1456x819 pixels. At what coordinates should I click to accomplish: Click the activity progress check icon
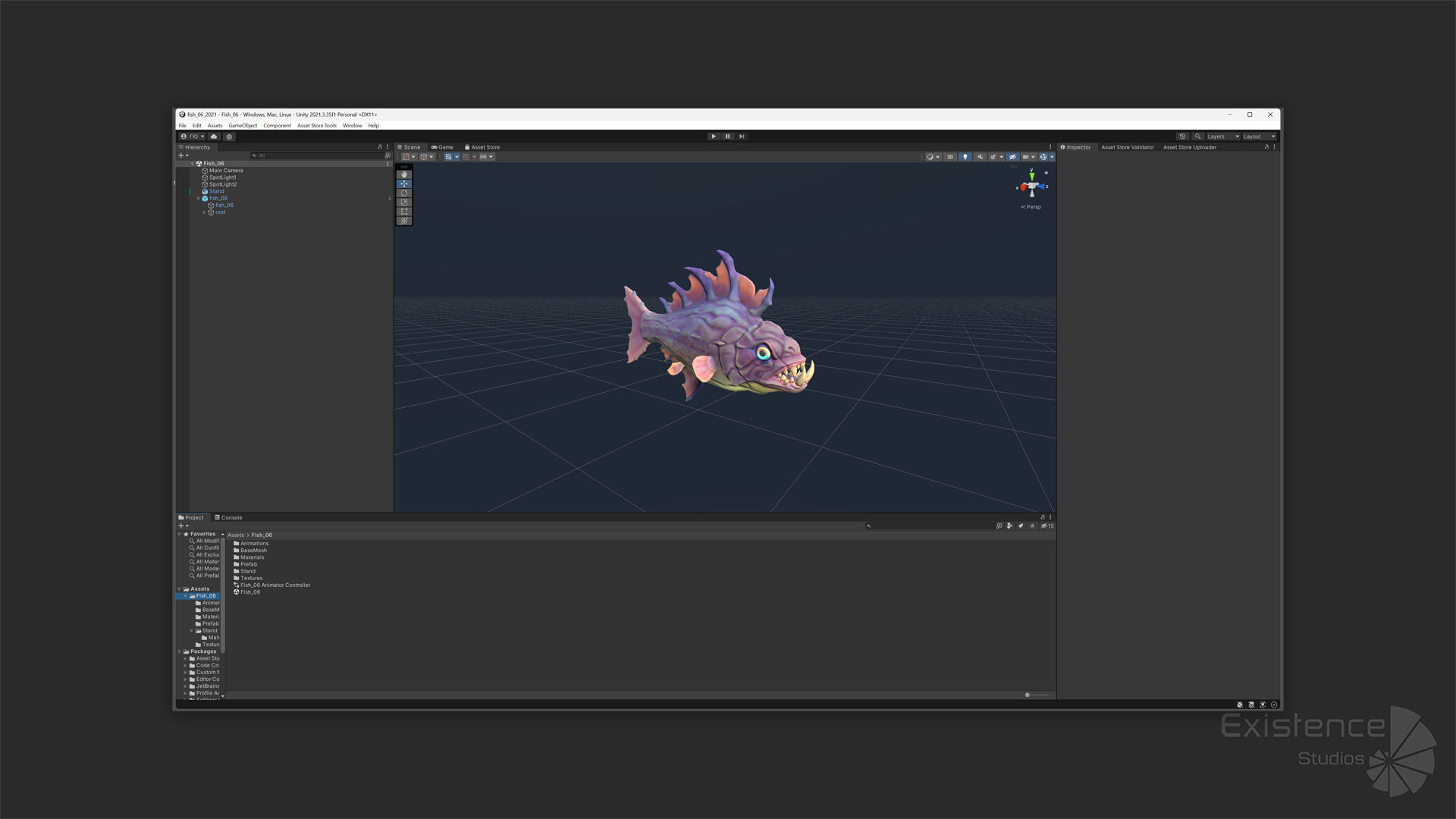(1274, 704)
